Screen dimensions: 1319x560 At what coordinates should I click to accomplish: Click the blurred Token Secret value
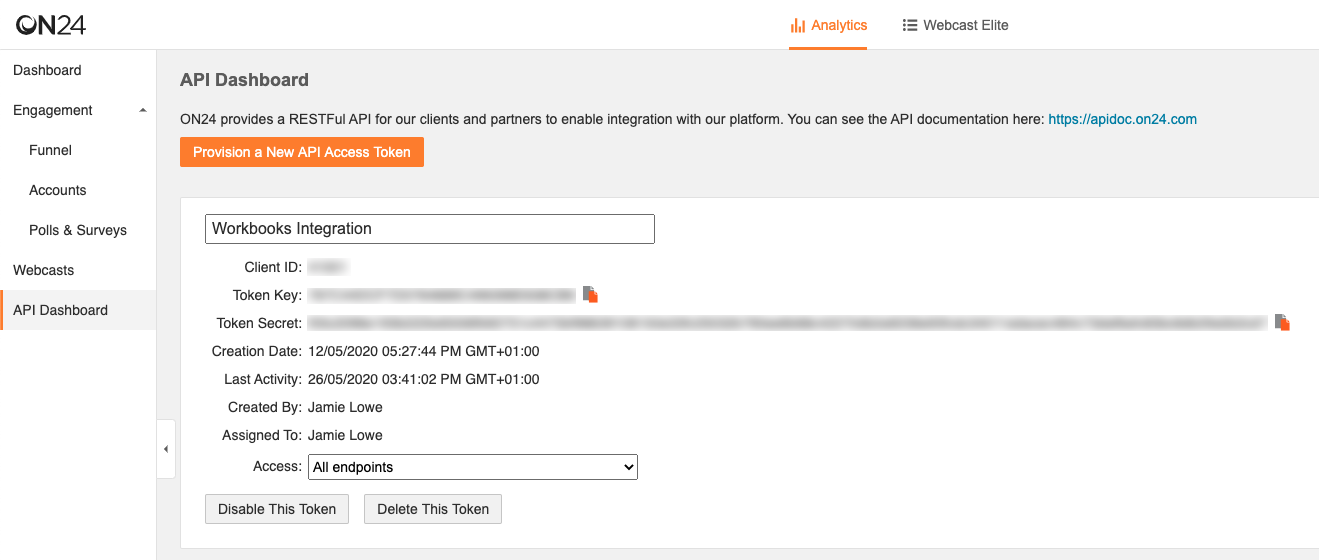pyautogui.click(x=788, y=323)
